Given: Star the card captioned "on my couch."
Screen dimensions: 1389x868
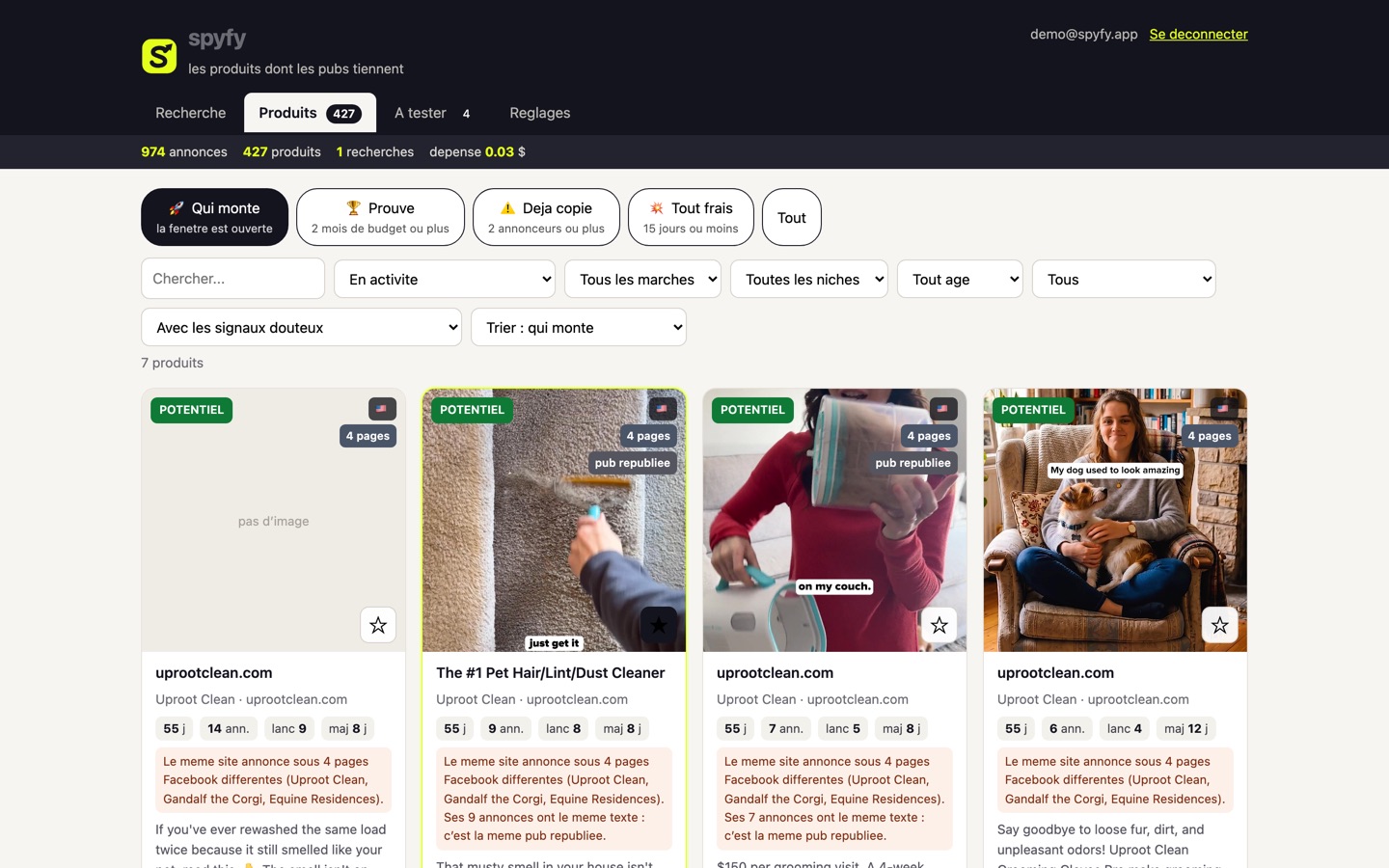Looking at the screenshot, I should [x=940, y=625].
